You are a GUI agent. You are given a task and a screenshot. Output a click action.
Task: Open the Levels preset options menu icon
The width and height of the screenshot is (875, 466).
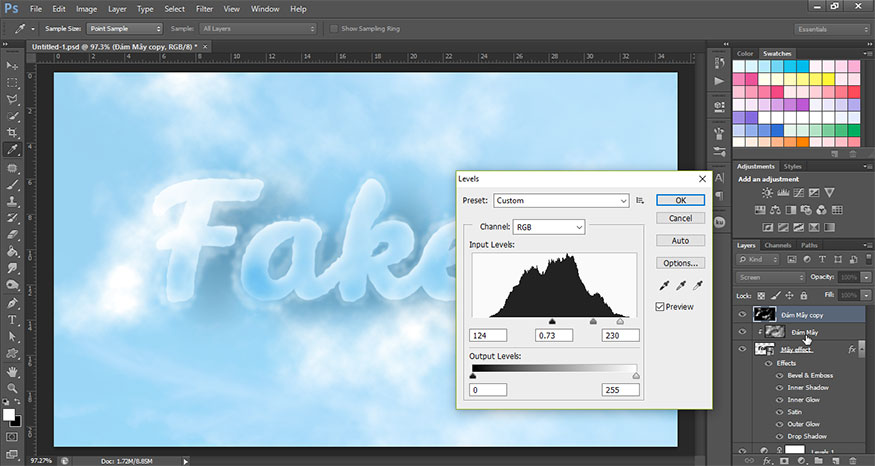click(640, 200)
